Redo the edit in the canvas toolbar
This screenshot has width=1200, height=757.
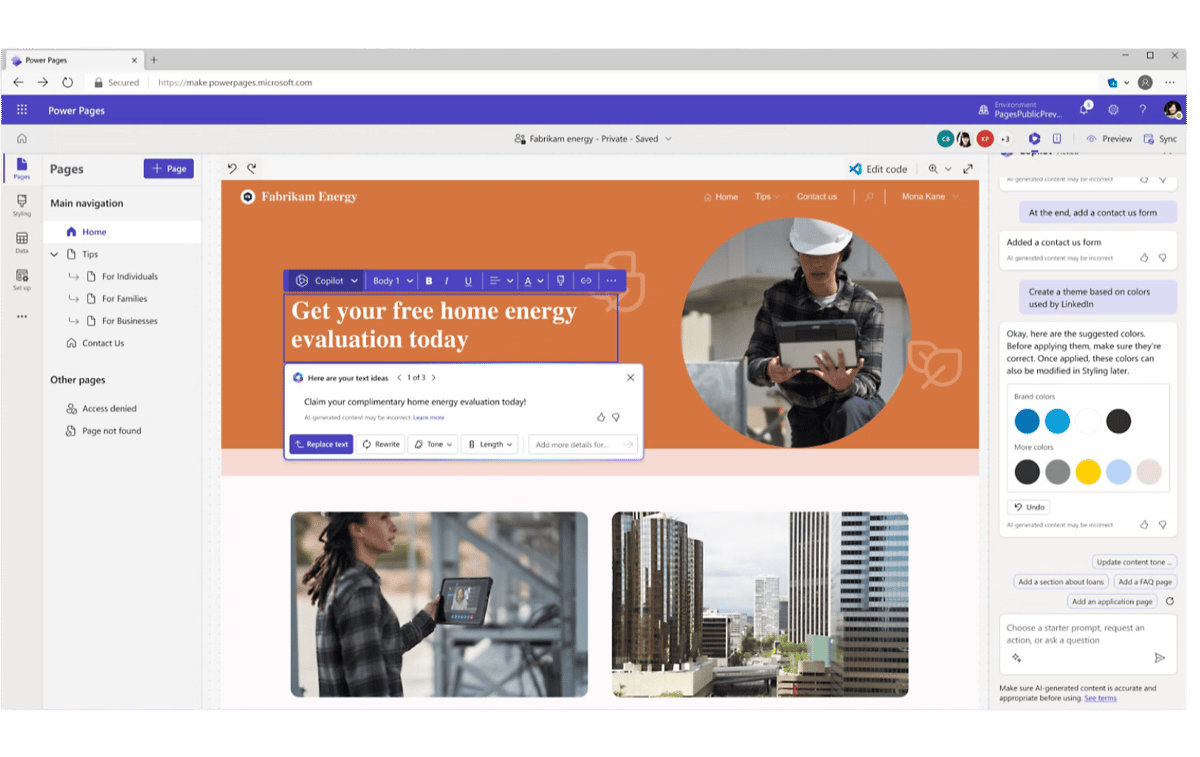(x=252, y=169)
